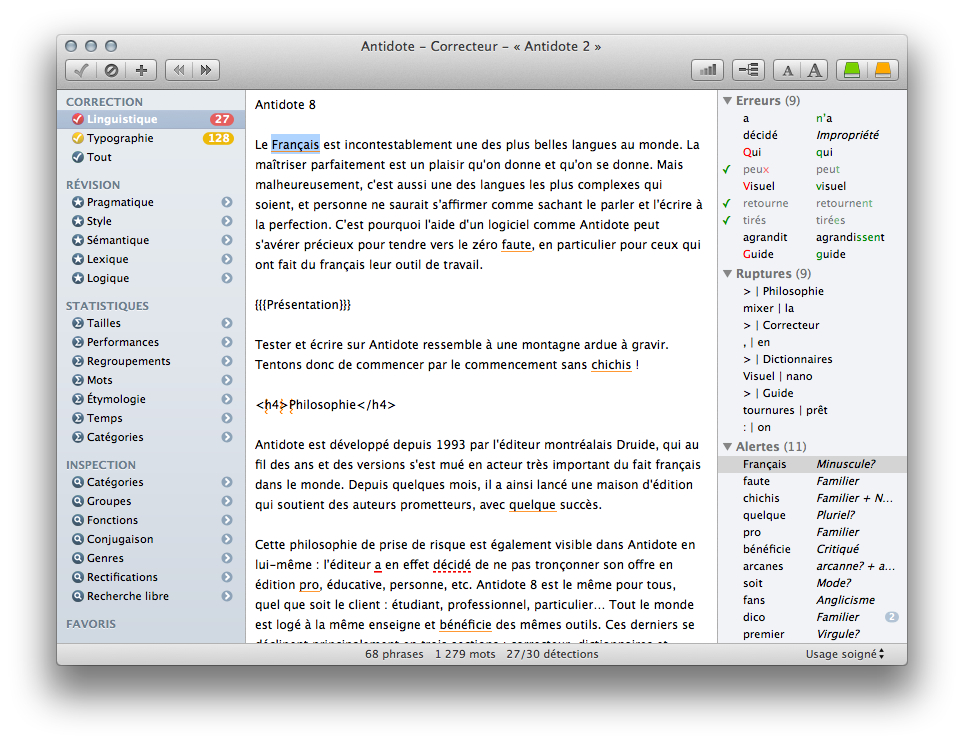Click the blue Tout check icon
The width and height of the screenshot is (964, 744).
pos(77,157)
